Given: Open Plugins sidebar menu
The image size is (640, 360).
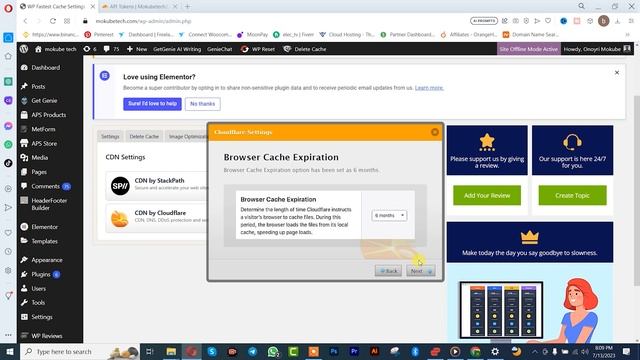Looking at the screenshot, I should (x=41, y=274).
